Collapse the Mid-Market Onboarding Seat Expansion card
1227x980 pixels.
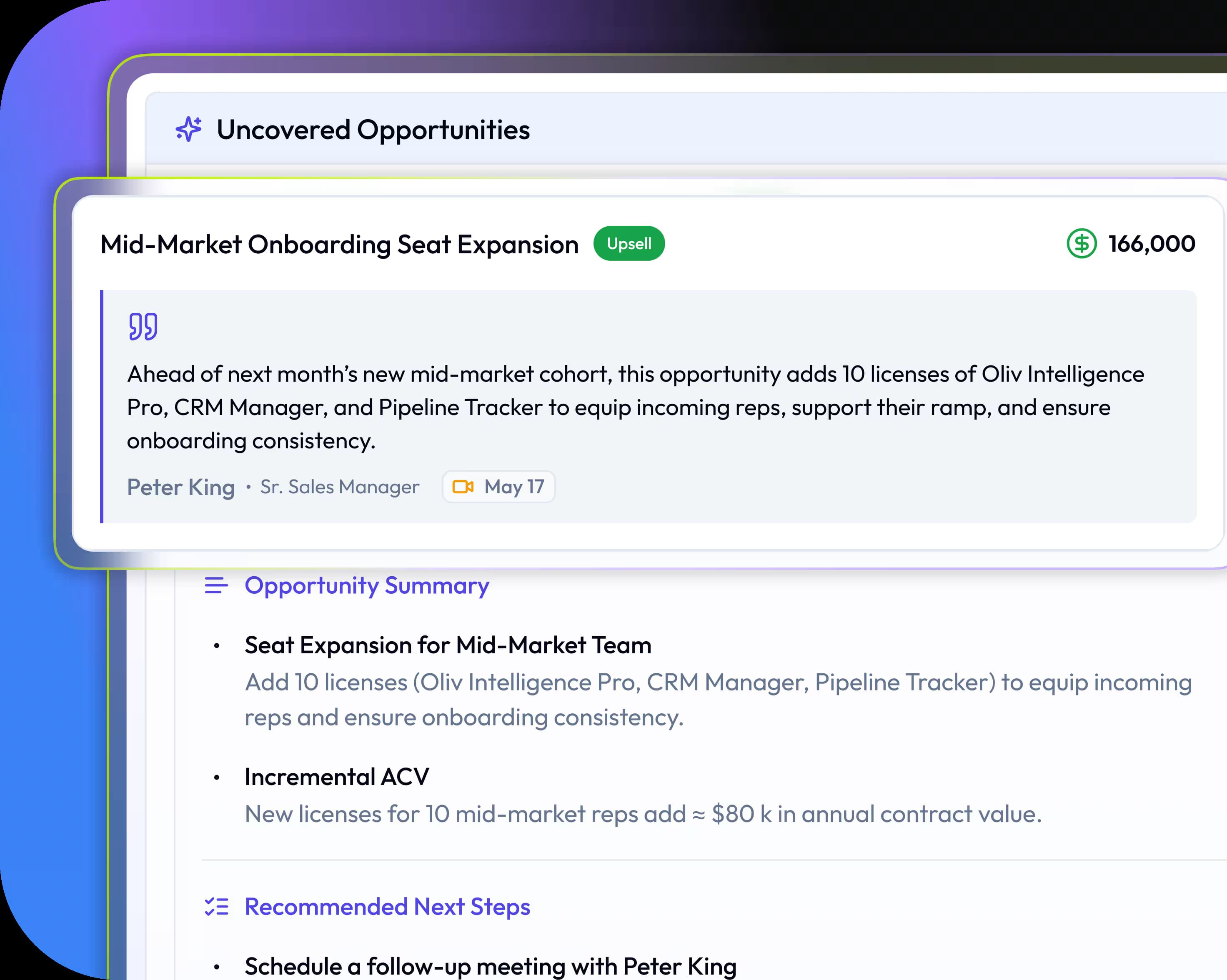click(340, 245)
